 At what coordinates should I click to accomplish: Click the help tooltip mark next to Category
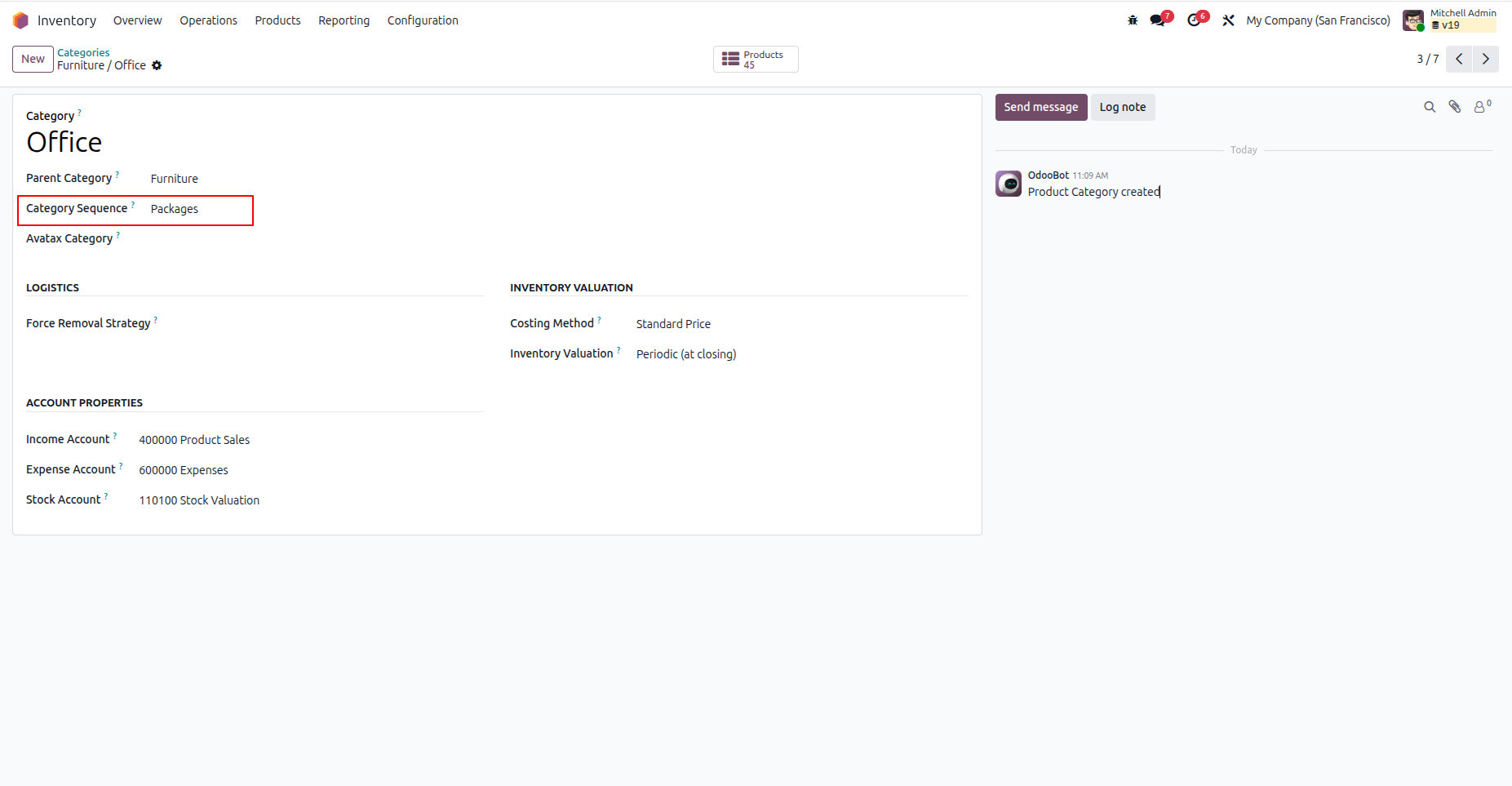pyautogui.click(x=79, y=112)
